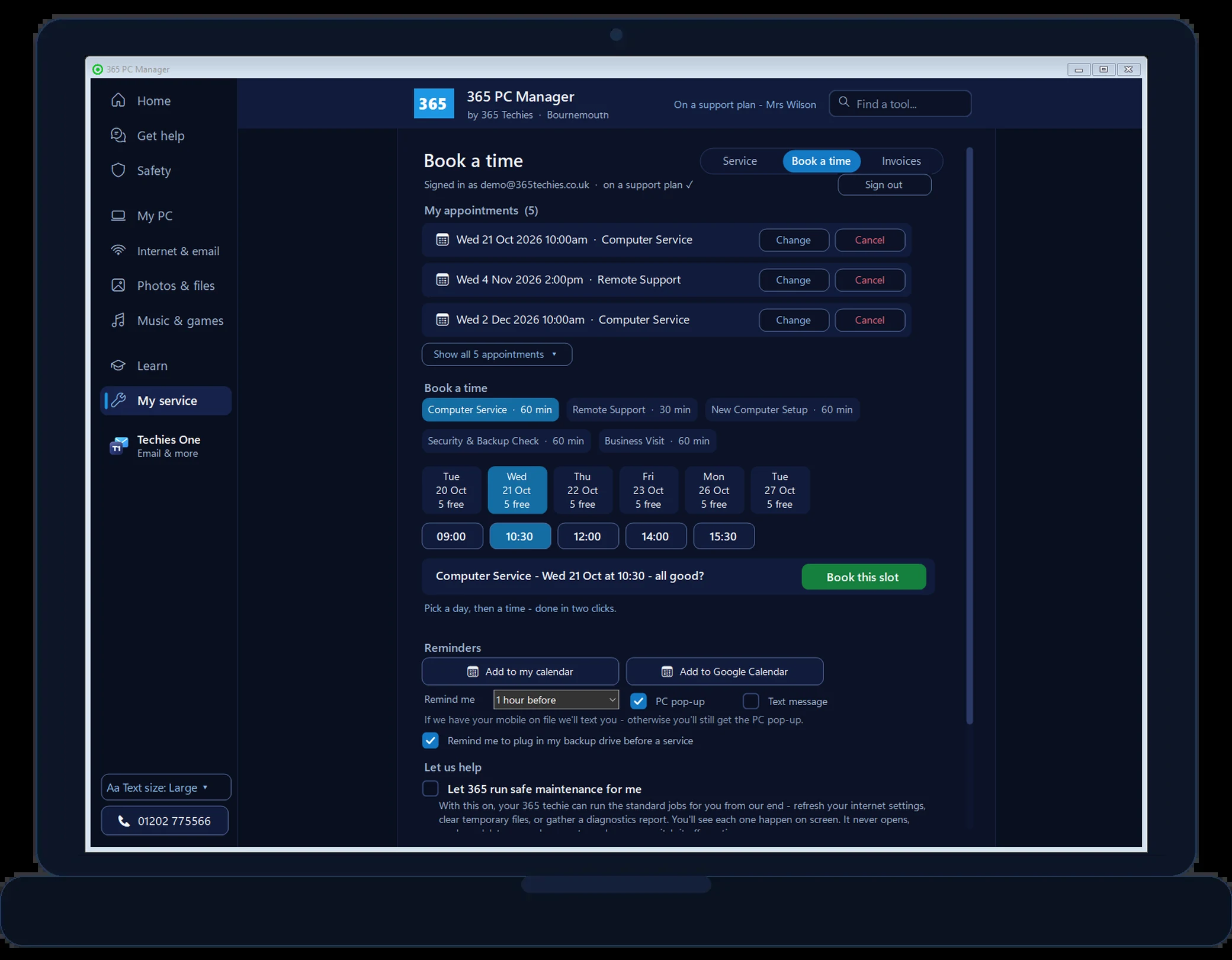Viewport: 1232px width, 960px height.
Task: Click the Sign out button
Action: [884, 185]
